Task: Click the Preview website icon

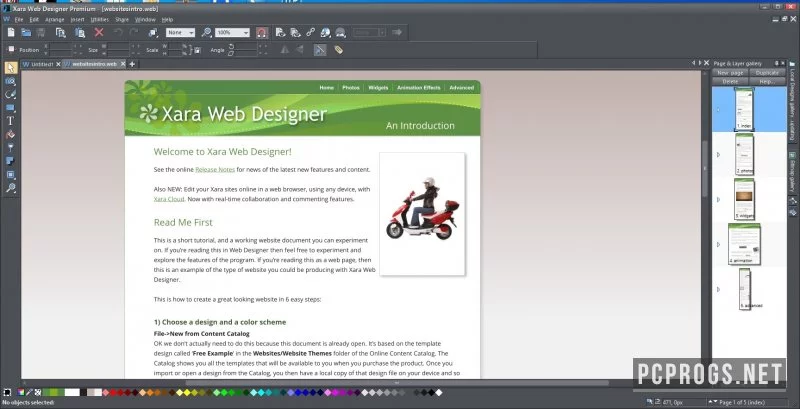Action: click(295, 33)
